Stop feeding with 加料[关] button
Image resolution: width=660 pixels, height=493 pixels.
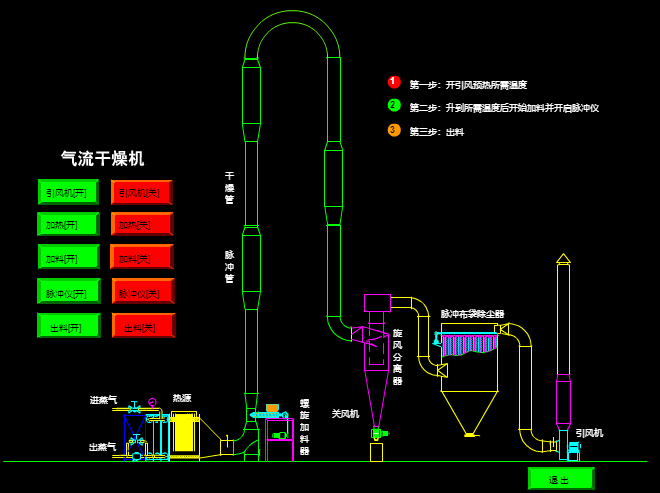[142, 256]
